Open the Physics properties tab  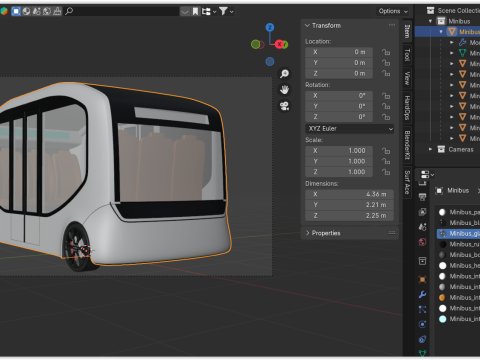point(422,324)
